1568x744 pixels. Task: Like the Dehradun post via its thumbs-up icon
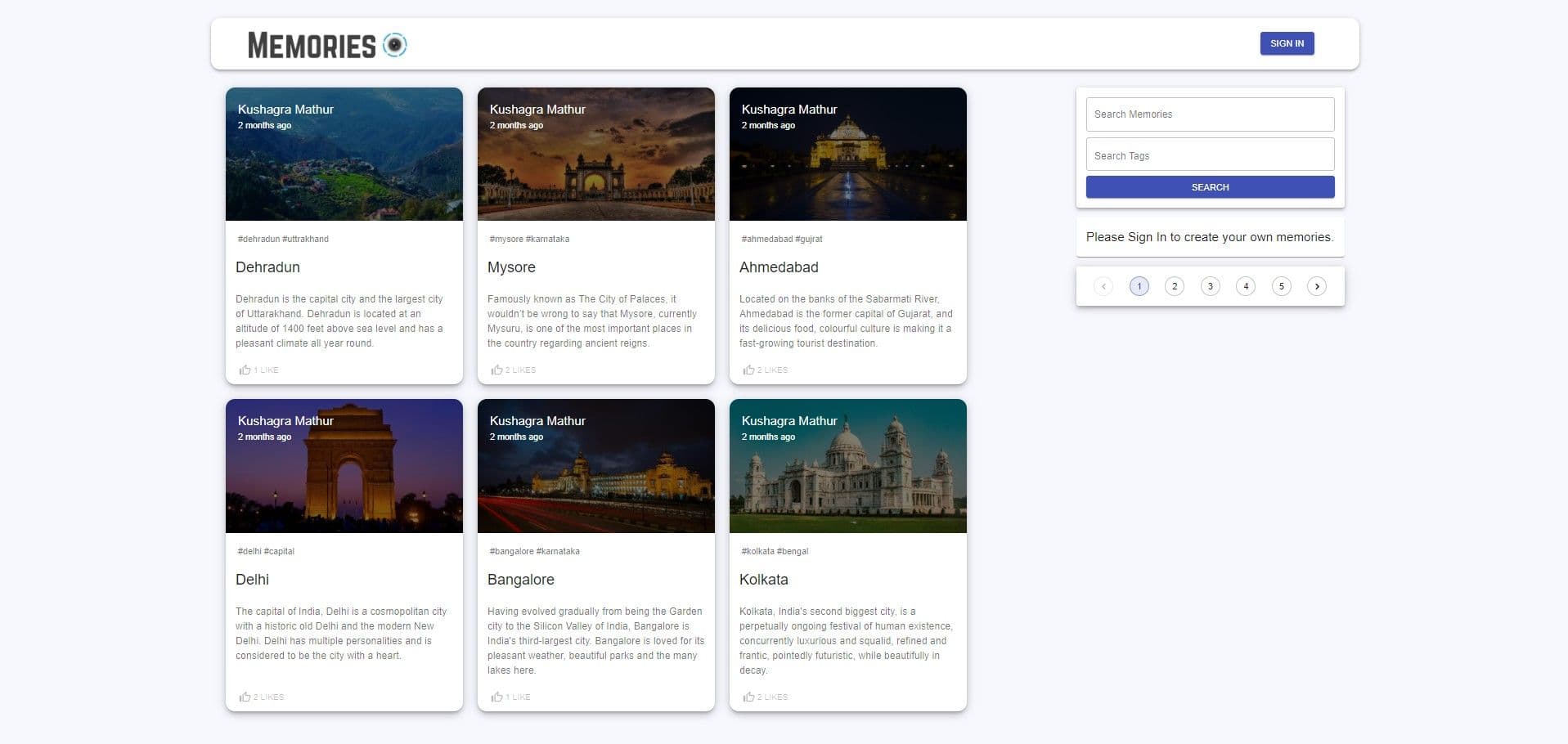click(245, 370)
